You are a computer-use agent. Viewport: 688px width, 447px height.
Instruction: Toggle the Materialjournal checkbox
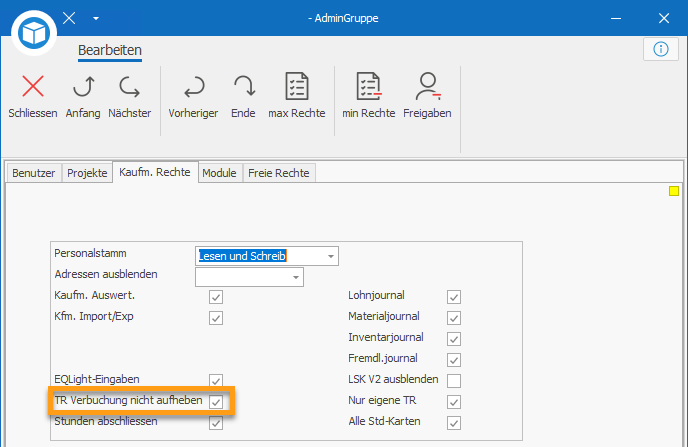coord(454,318)
